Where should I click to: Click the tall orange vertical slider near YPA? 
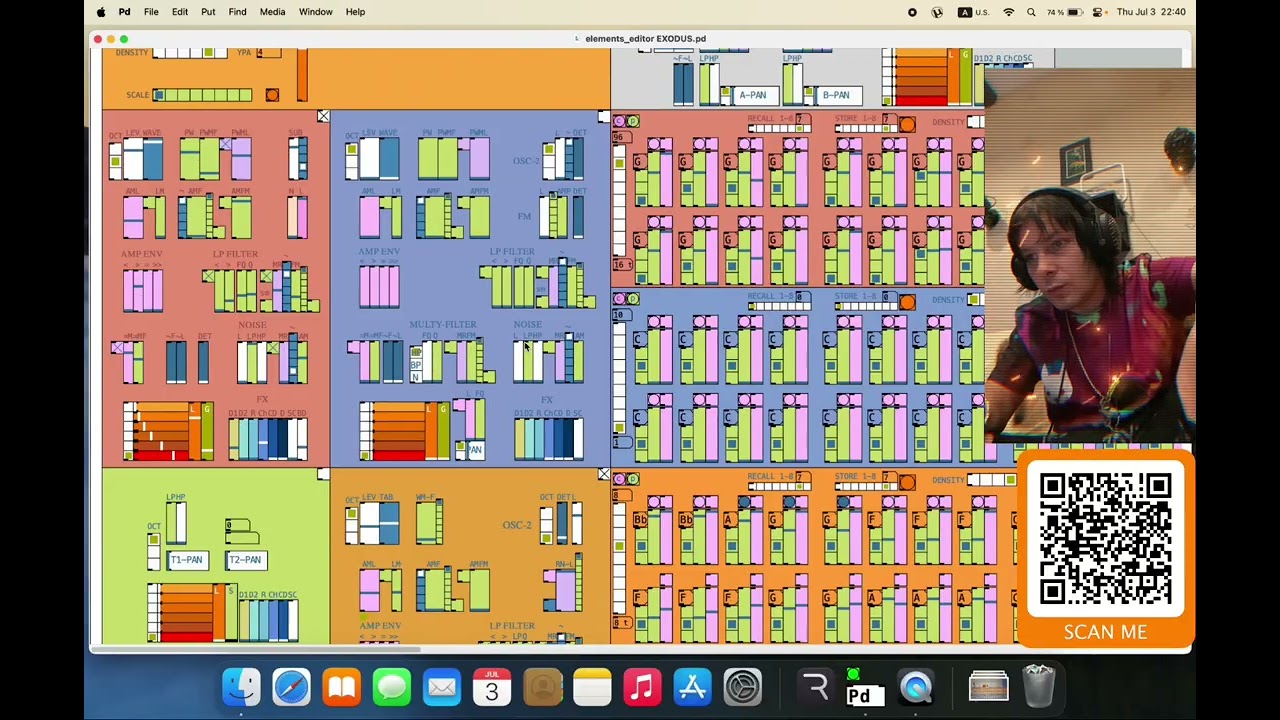click(302, 74)
